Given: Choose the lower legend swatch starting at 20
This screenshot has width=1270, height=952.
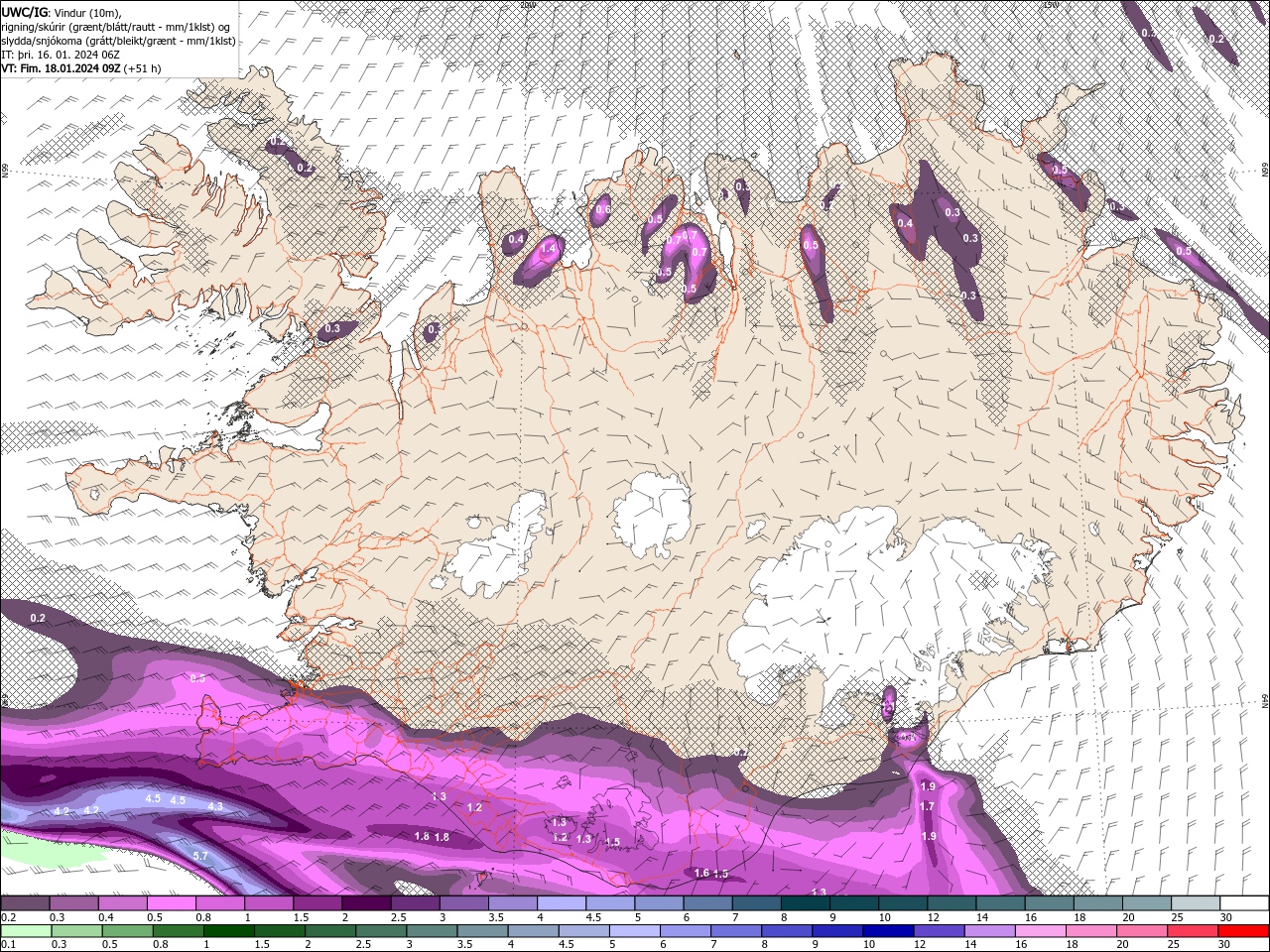Looking at the screenshot, I should [1143, 930].
